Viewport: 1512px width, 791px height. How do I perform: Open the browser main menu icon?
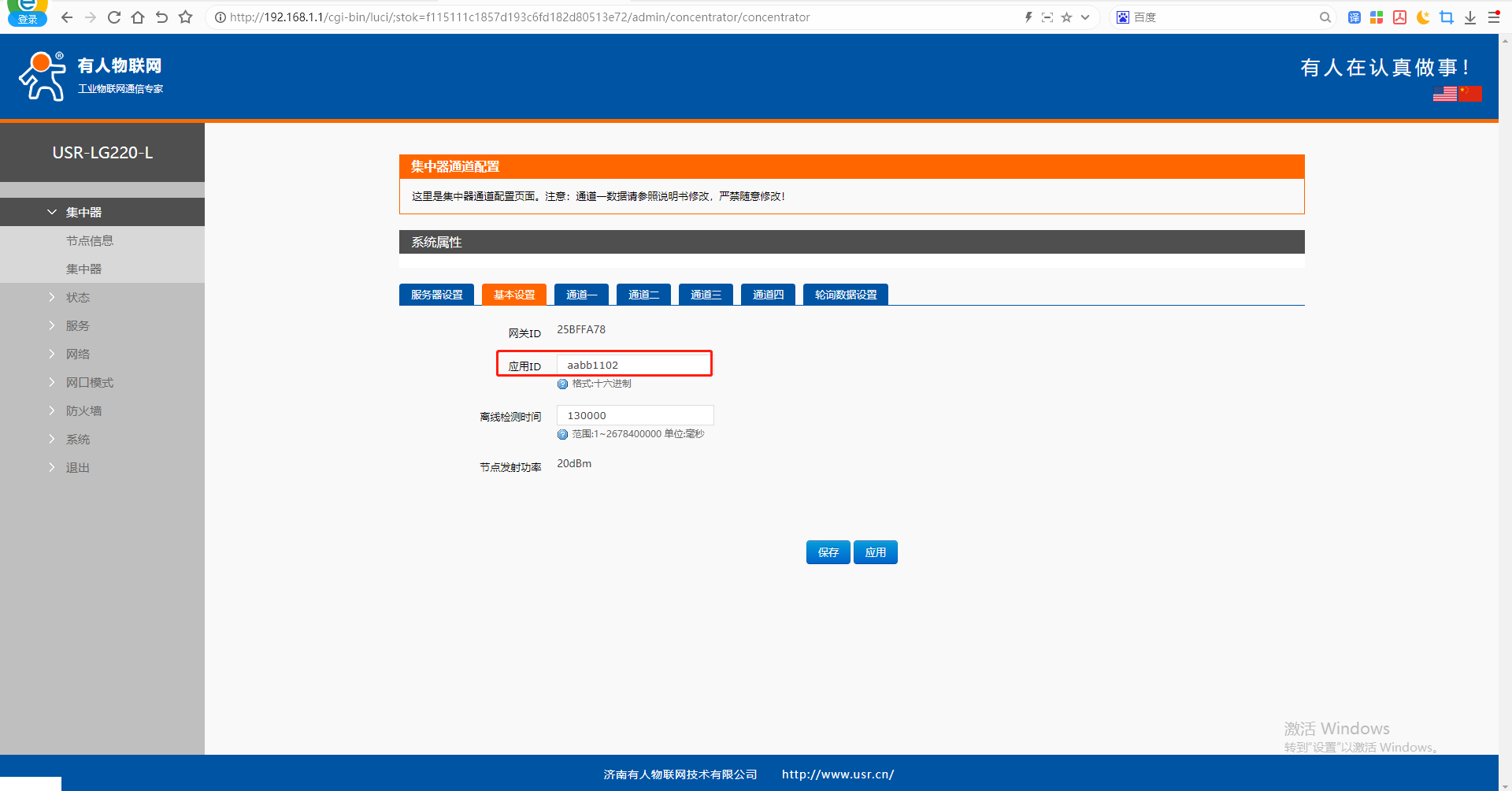(1493, 17)
